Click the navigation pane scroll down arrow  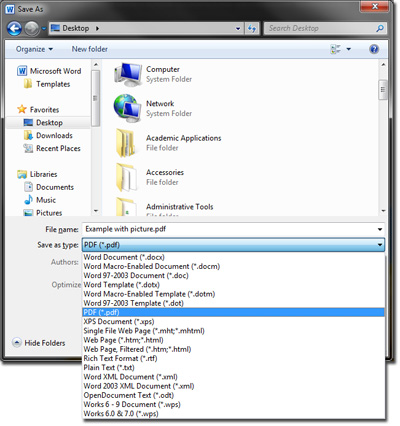(96, 211)
